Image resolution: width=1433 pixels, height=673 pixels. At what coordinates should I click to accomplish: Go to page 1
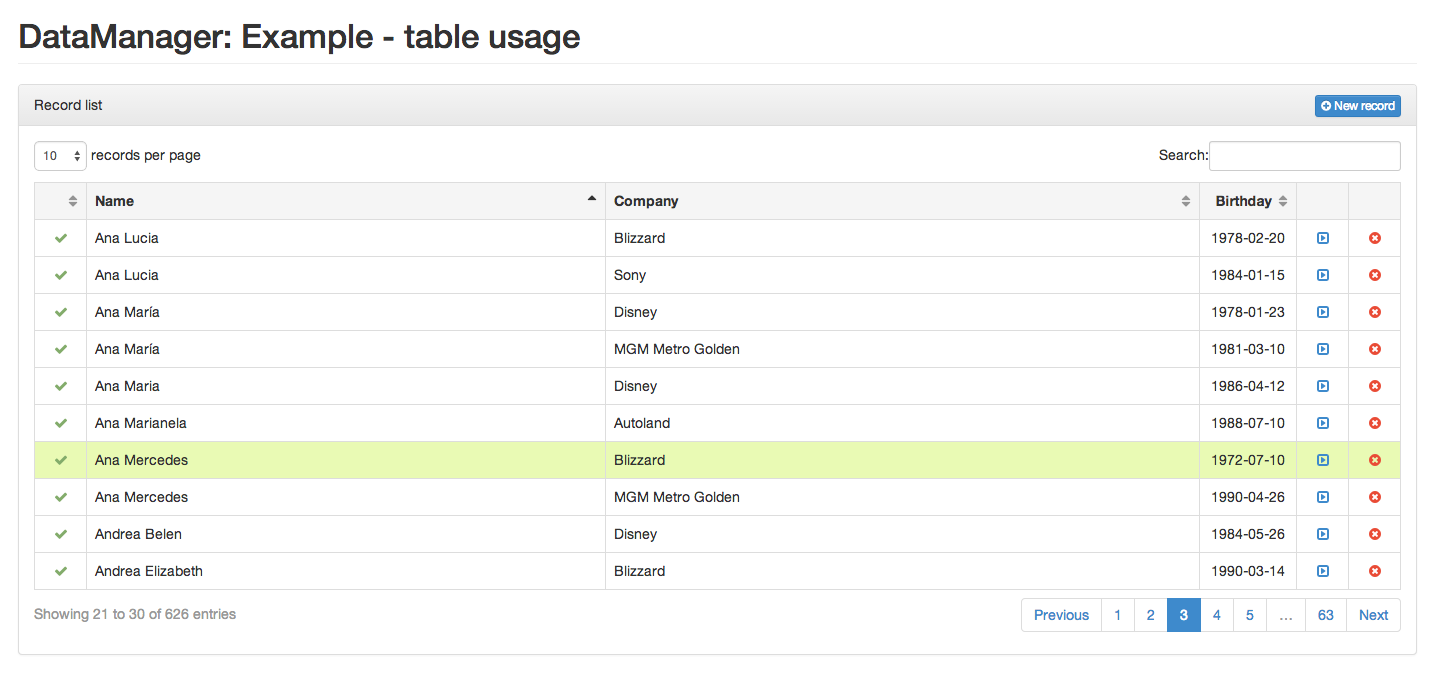click(x=1117, y=615)
